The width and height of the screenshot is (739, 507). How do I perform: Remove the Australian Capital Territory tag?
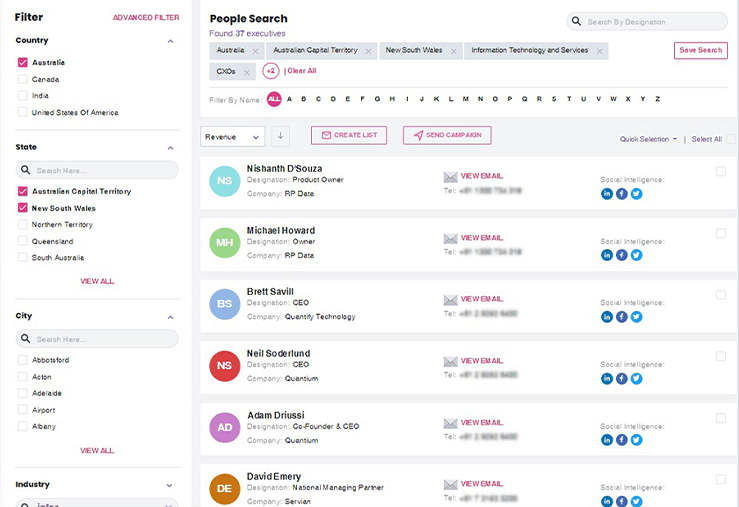[369, 51]
